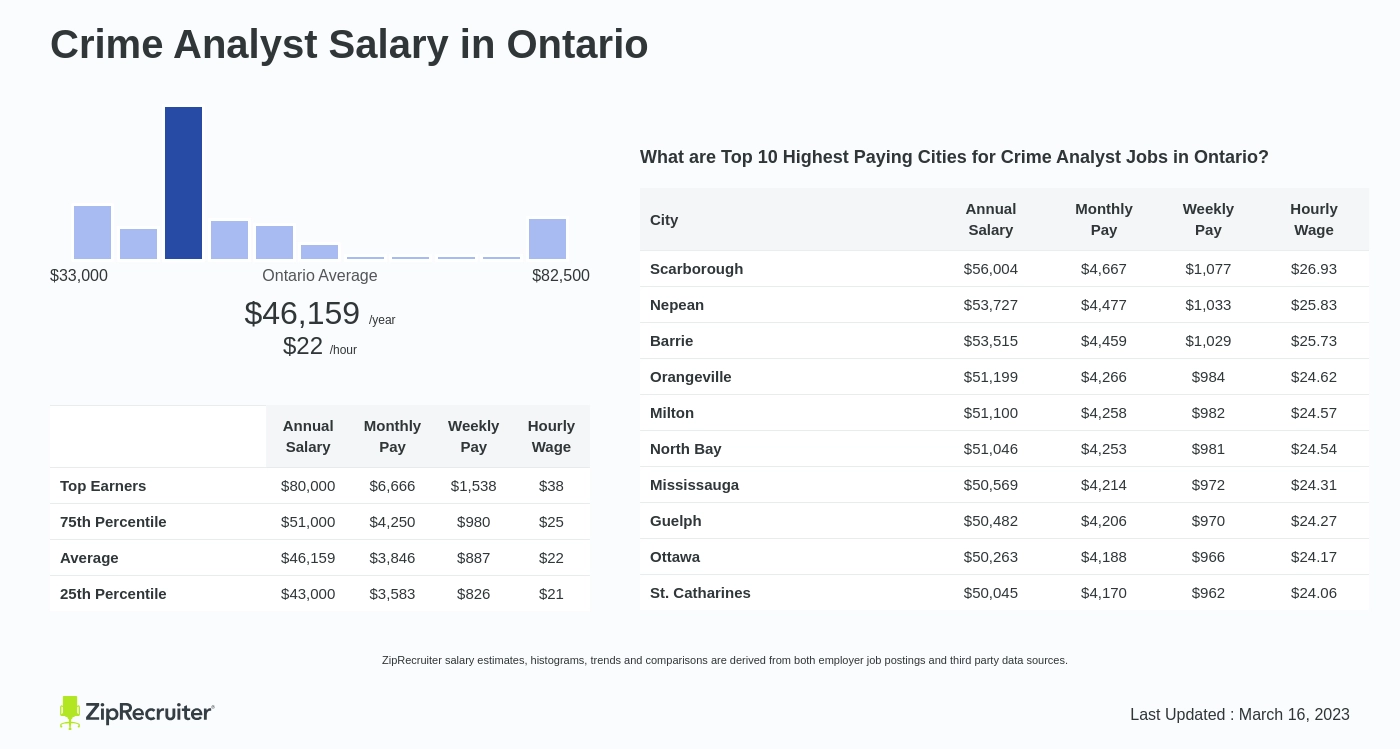The image size is (1400, 749).
Task: Click the Average row $3,846 monthly pay
Action: 392,557
